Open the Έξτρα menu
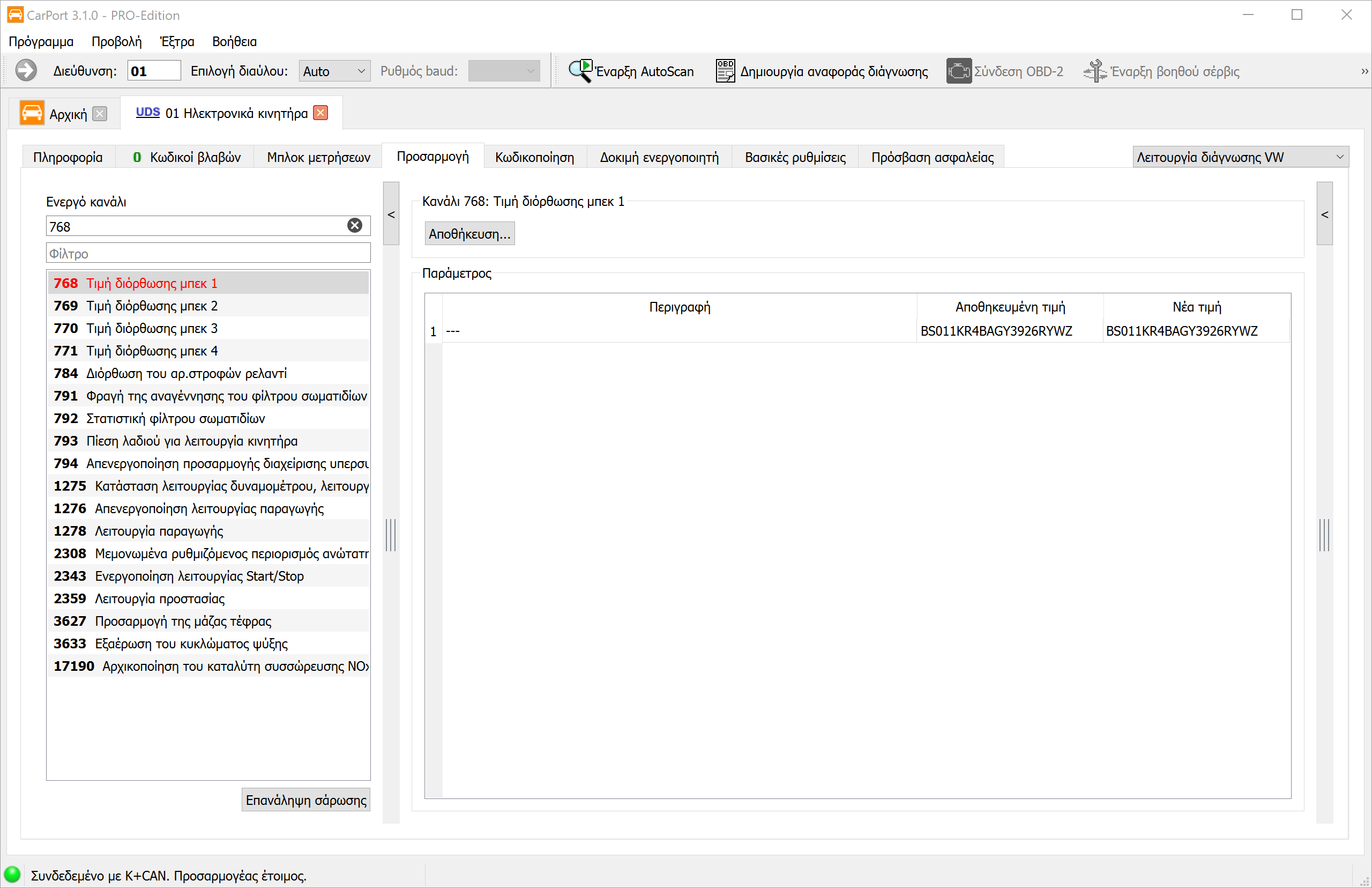Viewport: 1372px width, 888px height. click(x=177, y=41)
